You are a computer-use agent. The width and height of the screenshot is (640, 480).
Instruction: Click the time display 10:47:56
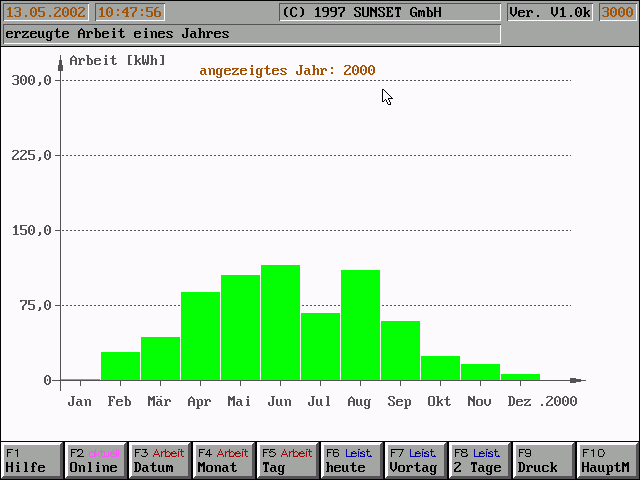pos(129,12)
